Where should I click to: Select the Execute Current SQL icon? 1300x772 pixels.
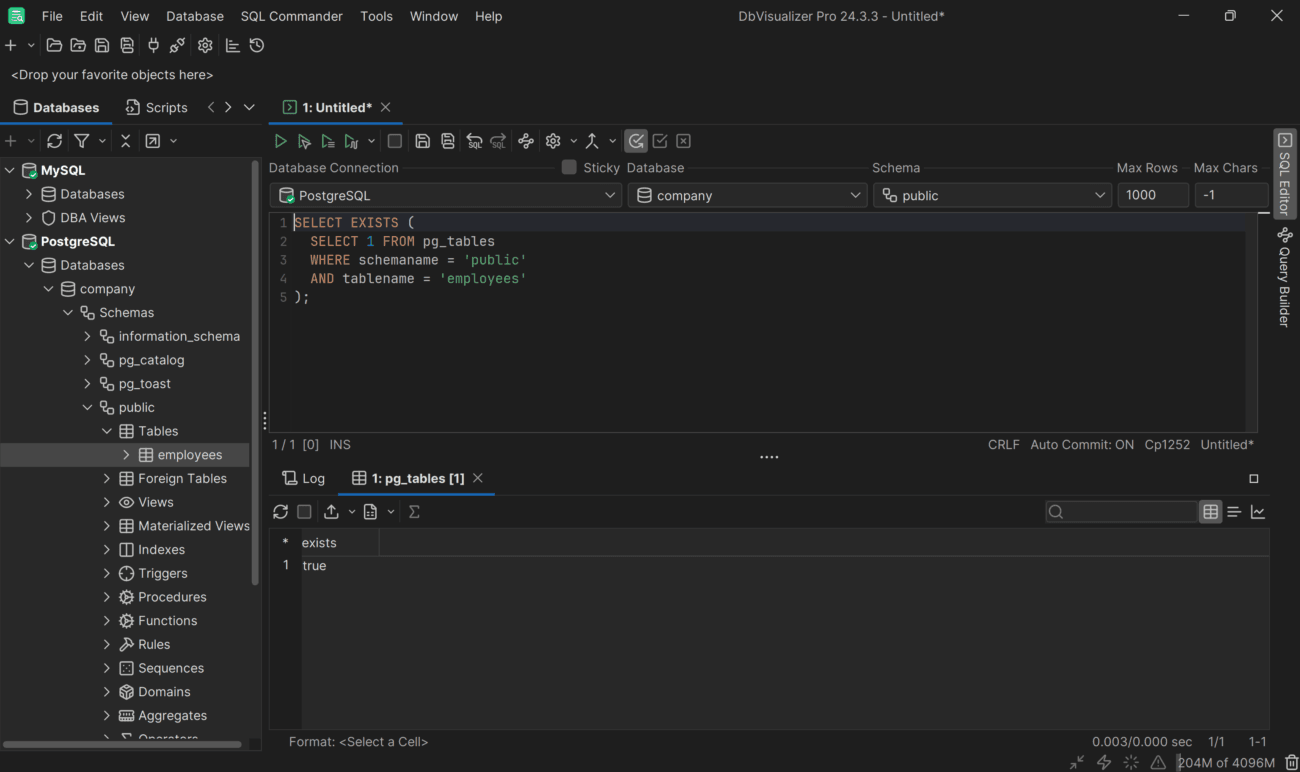click(x=304, y=140)
